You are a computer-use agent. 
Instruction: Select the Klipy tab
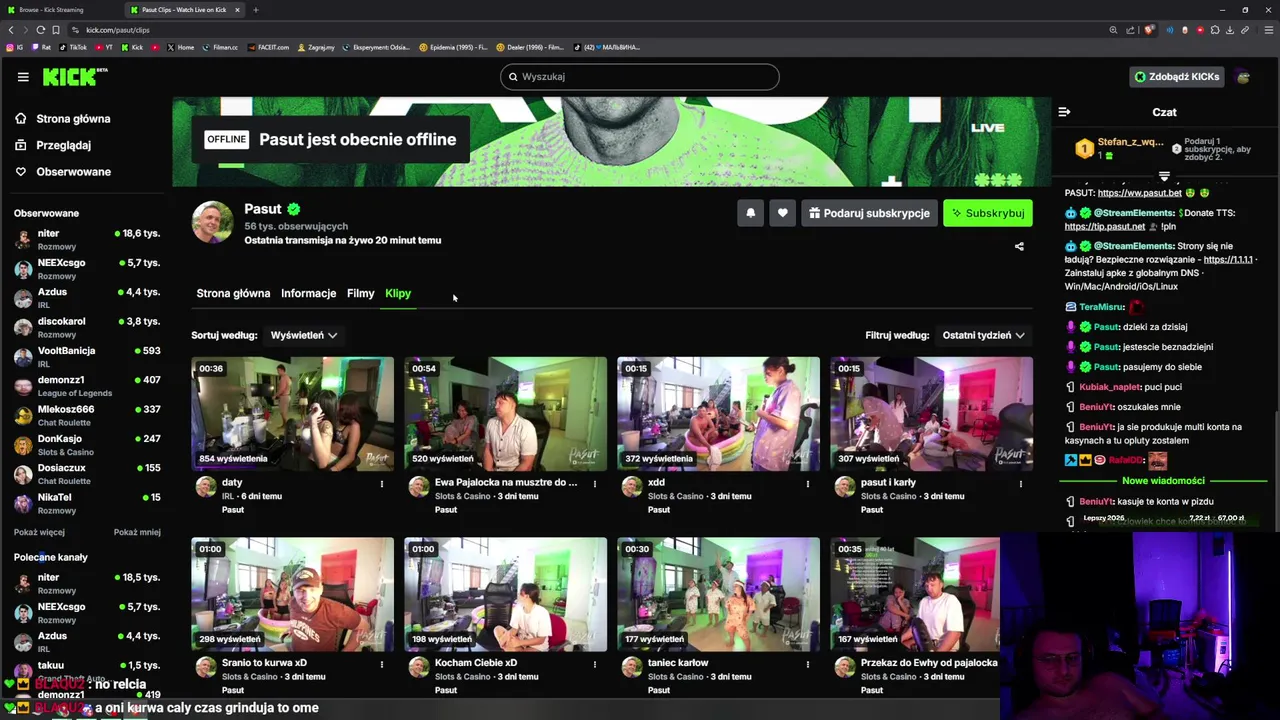[398, 293]
